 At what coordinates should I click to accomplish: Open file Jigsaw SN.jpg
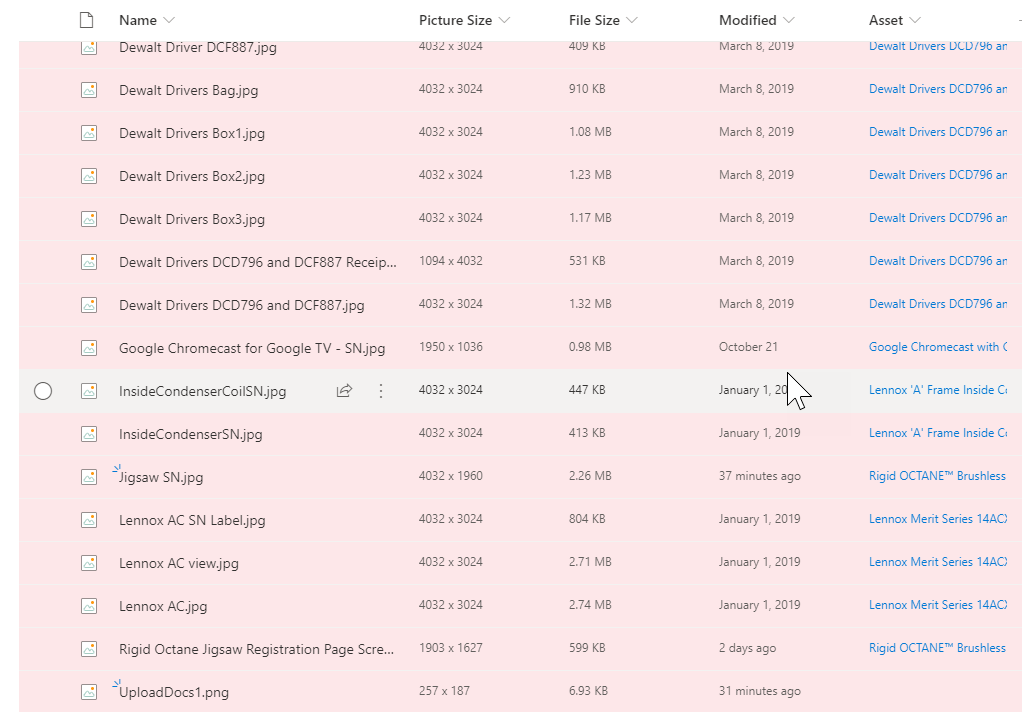pos(161,477)
